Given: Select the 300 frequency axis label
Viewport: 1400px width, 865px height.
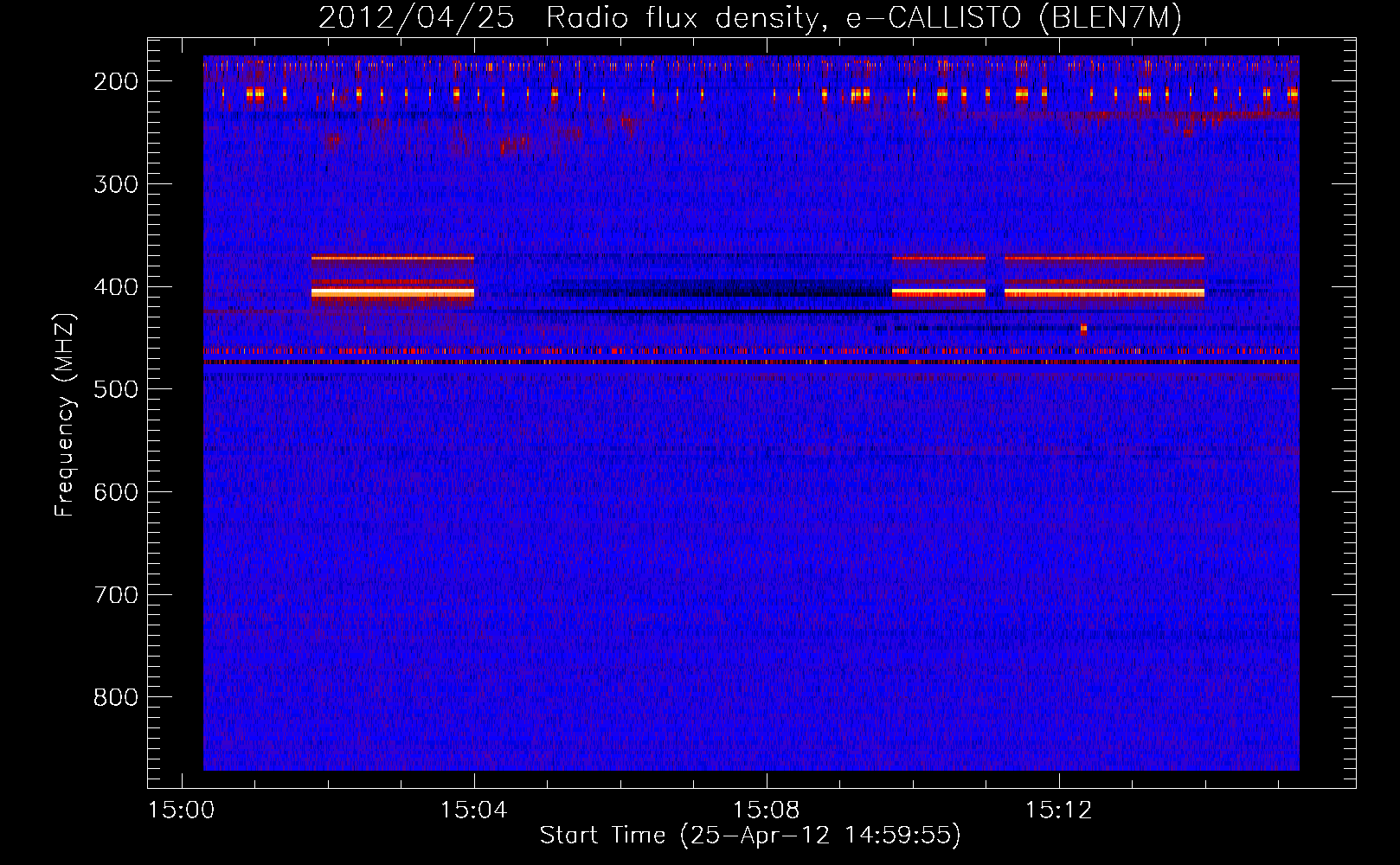Looking at the screenshot, I should tap(116, 184).
